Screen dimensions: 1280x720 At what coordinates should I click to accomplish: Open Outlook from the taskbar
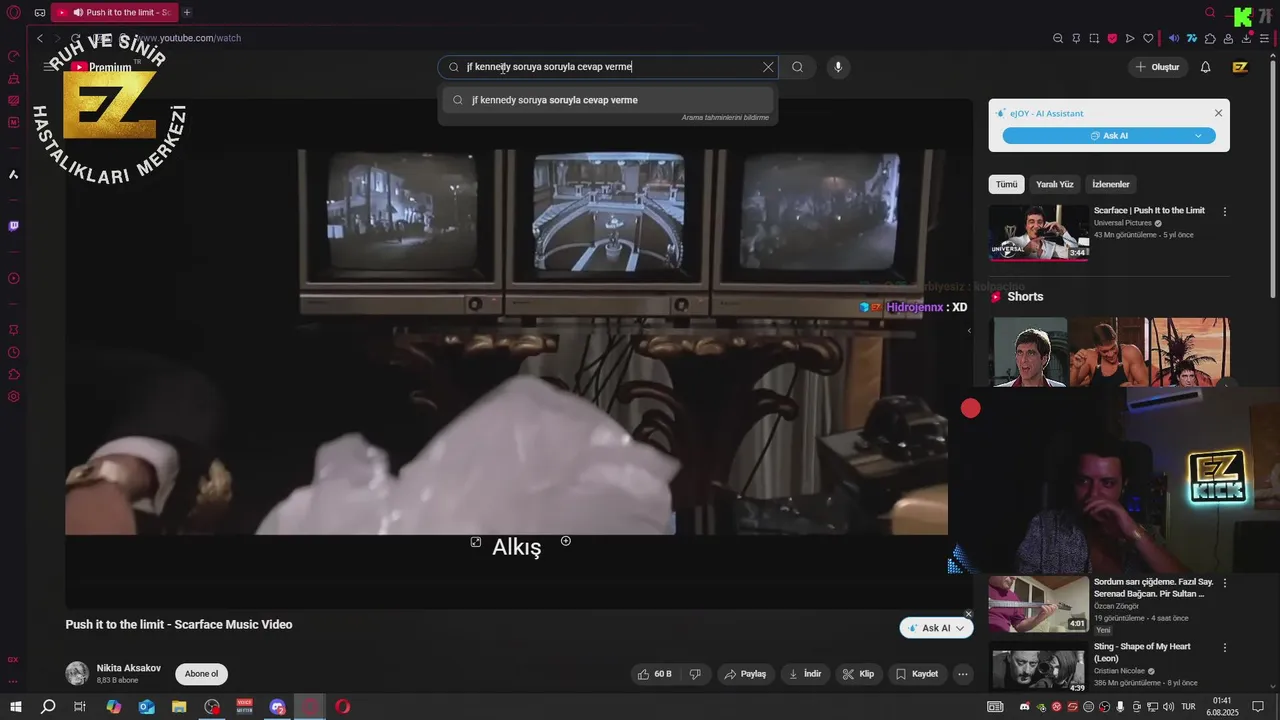tap(146, 707)
